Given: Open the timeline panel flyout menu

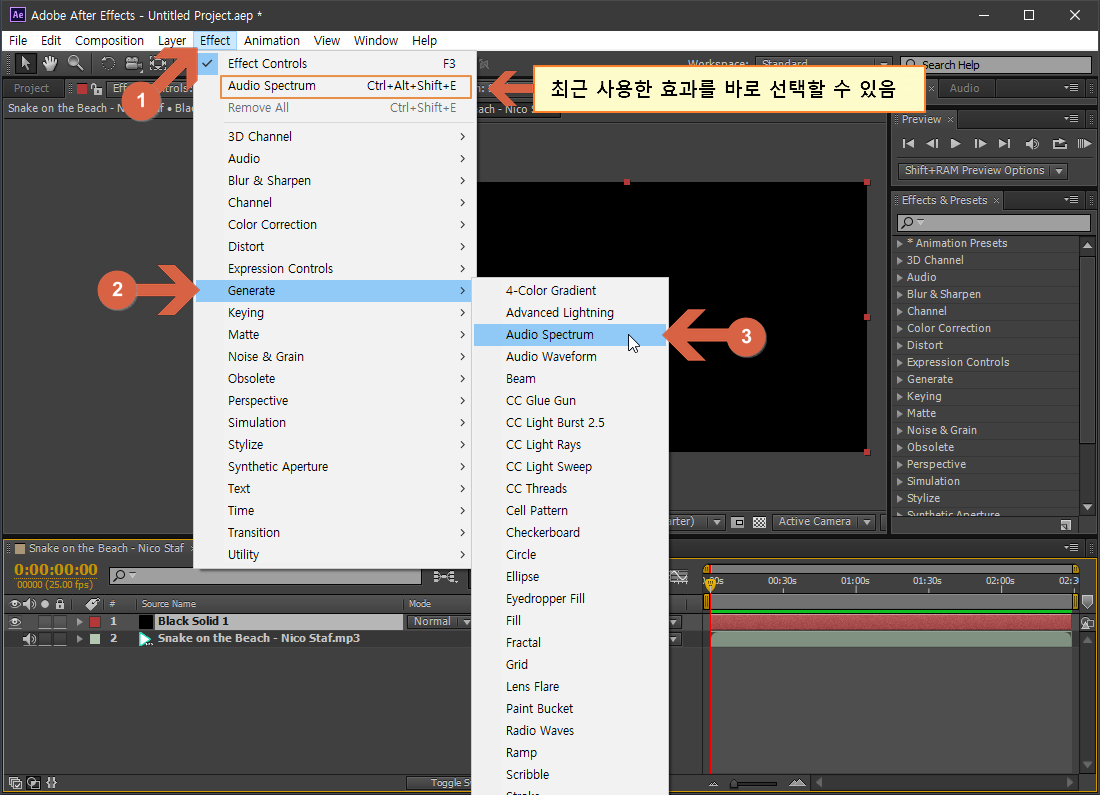Looking at the screenshot, I should [1071, 547].
